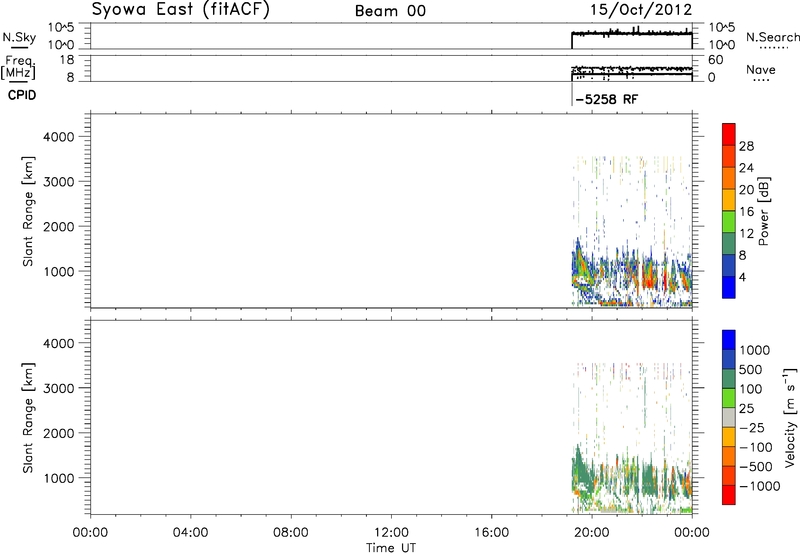Click the 'N.Sky' legend label
This screenshot has height=554, width=800.
point(19,37)
